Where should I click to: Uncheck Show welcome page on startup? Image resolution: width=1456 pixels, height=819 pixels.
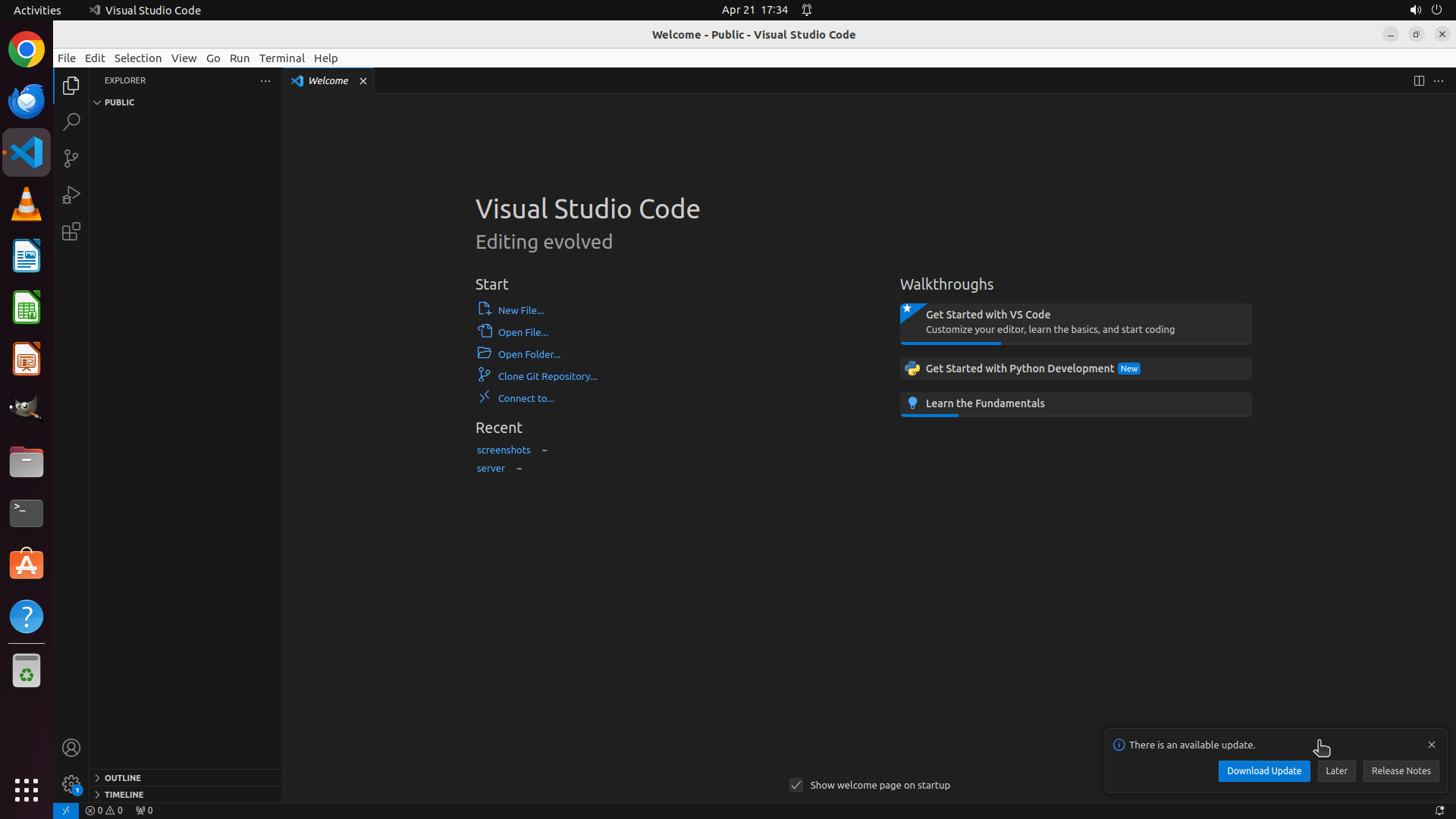coord(796,785)
